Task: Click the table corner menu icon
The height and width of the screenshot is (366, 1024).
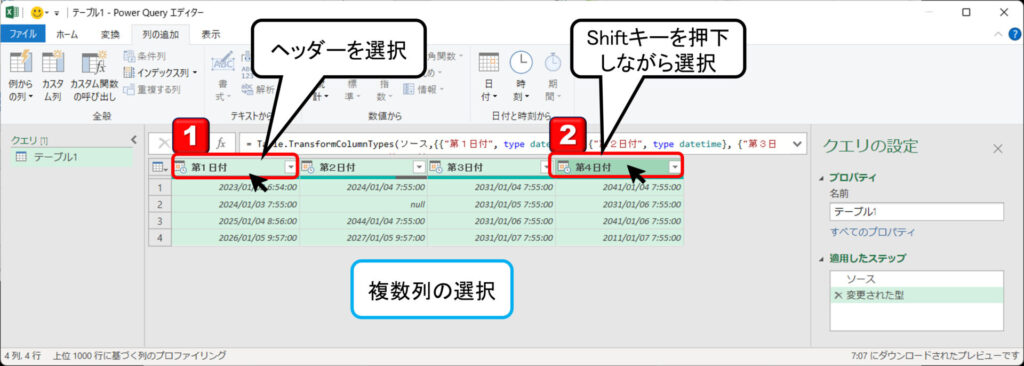Action: pos(160,167)
